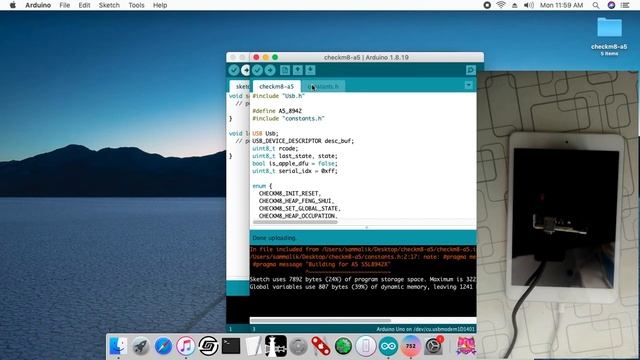Open System Preferences icon with red badge
640x360 pixels.
click(x=433, y=346)
